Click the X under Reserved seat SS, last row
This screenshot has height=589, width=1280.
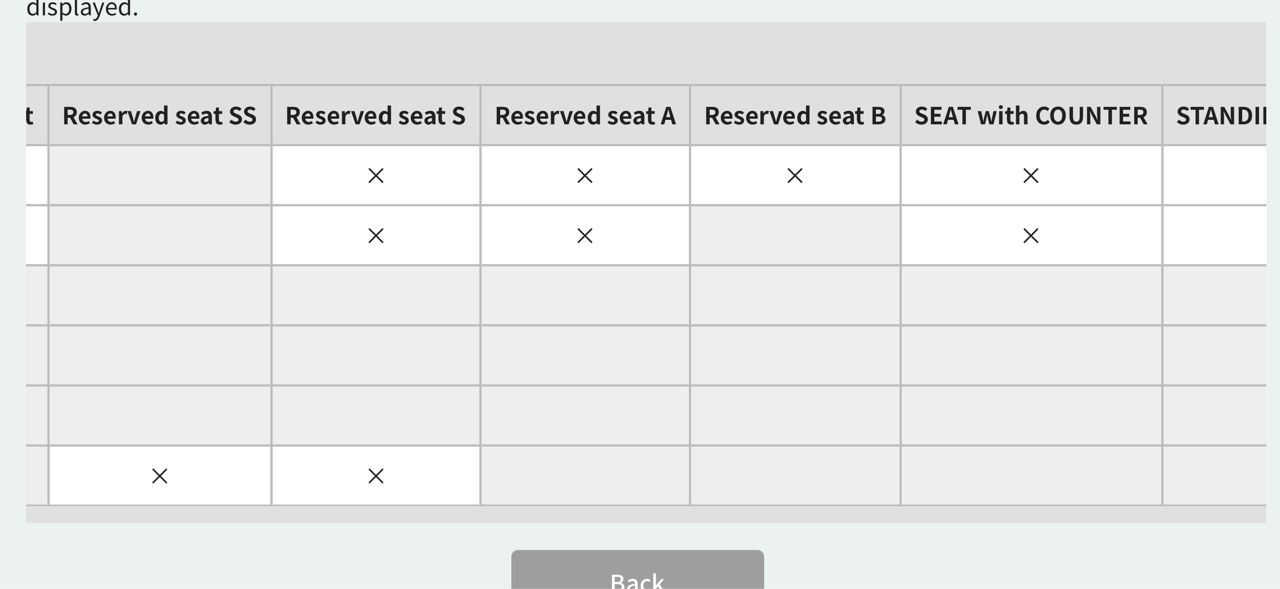tap(159, 476)
